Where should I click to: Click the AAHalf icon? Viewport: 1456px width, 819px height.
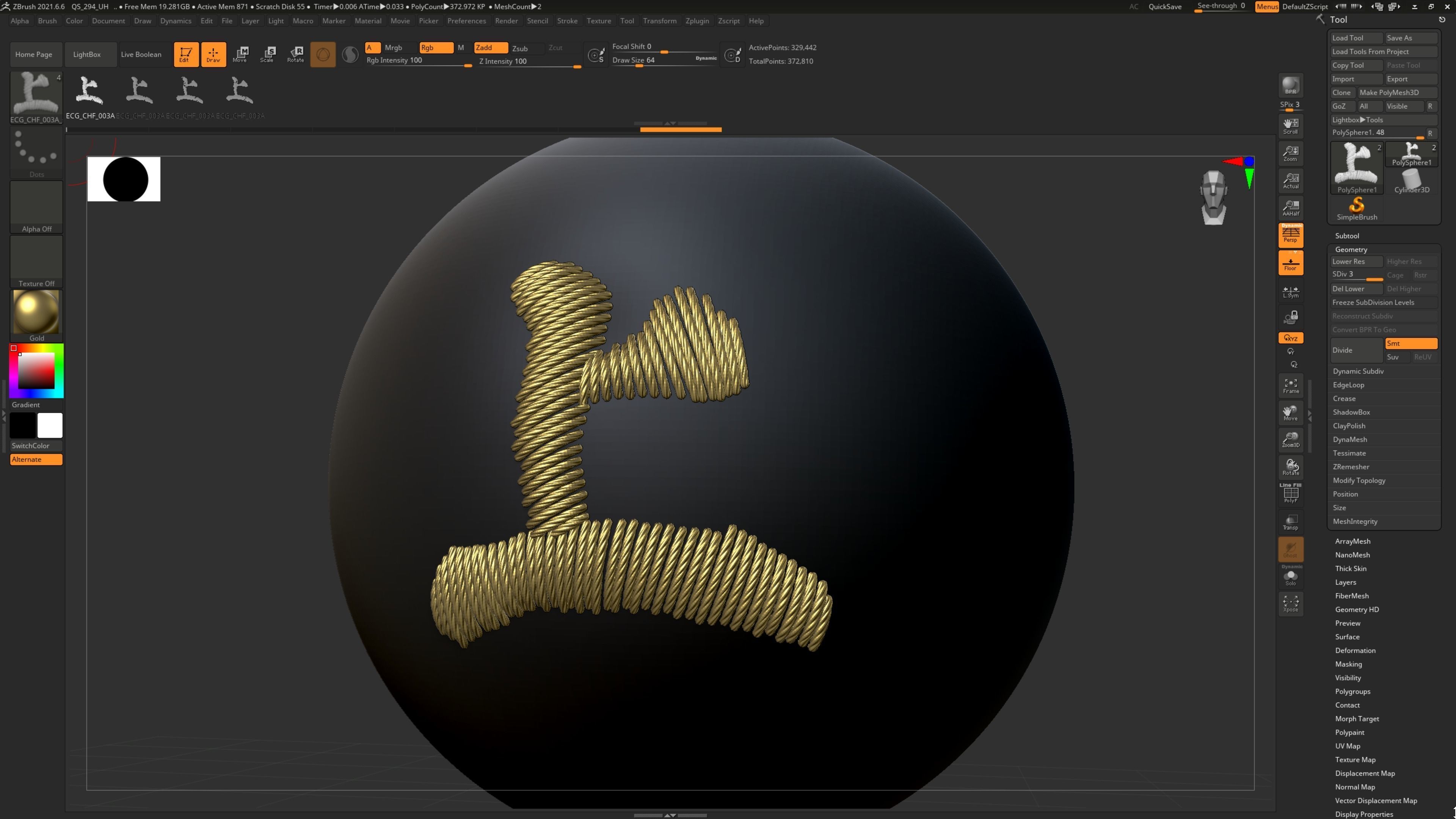(1290, 208)
